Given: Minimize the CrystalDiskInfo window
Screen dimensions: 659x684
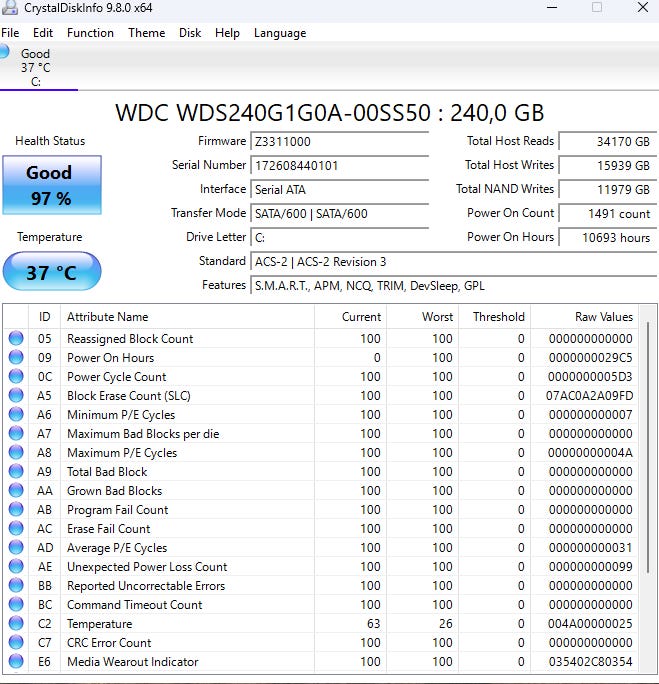Looking at the screenshot, I should click(552, 7).
